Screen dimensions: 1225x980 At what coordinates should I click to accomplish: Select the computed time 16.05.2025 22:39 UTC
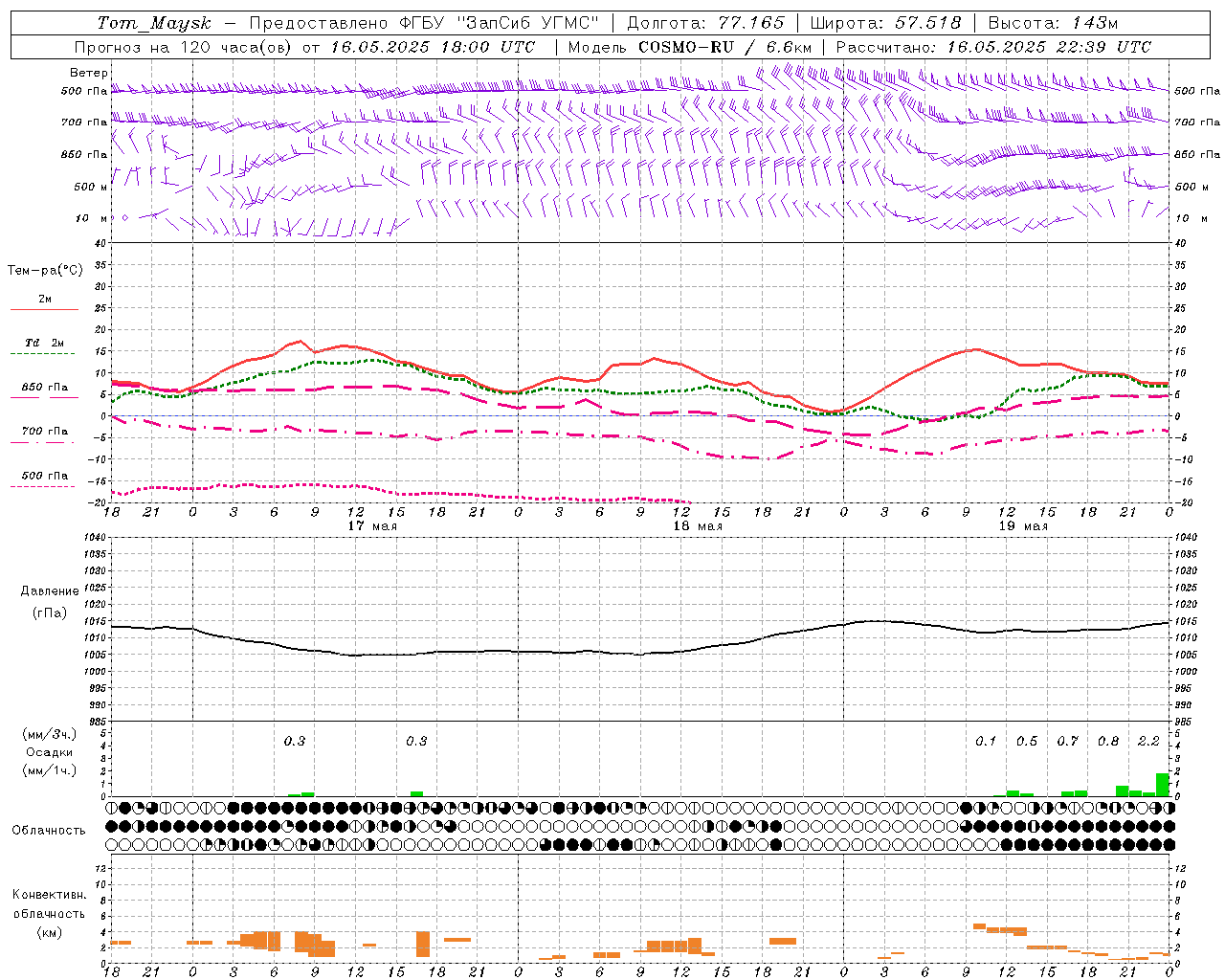point(1049,47)
